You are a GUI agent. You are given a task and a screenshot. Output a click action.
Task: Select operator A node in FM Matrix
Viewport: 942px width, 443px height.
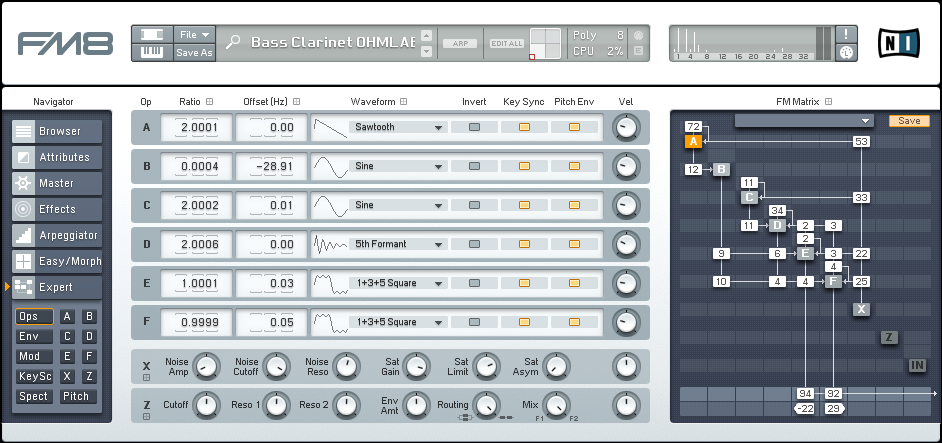(x=693, y=142)
